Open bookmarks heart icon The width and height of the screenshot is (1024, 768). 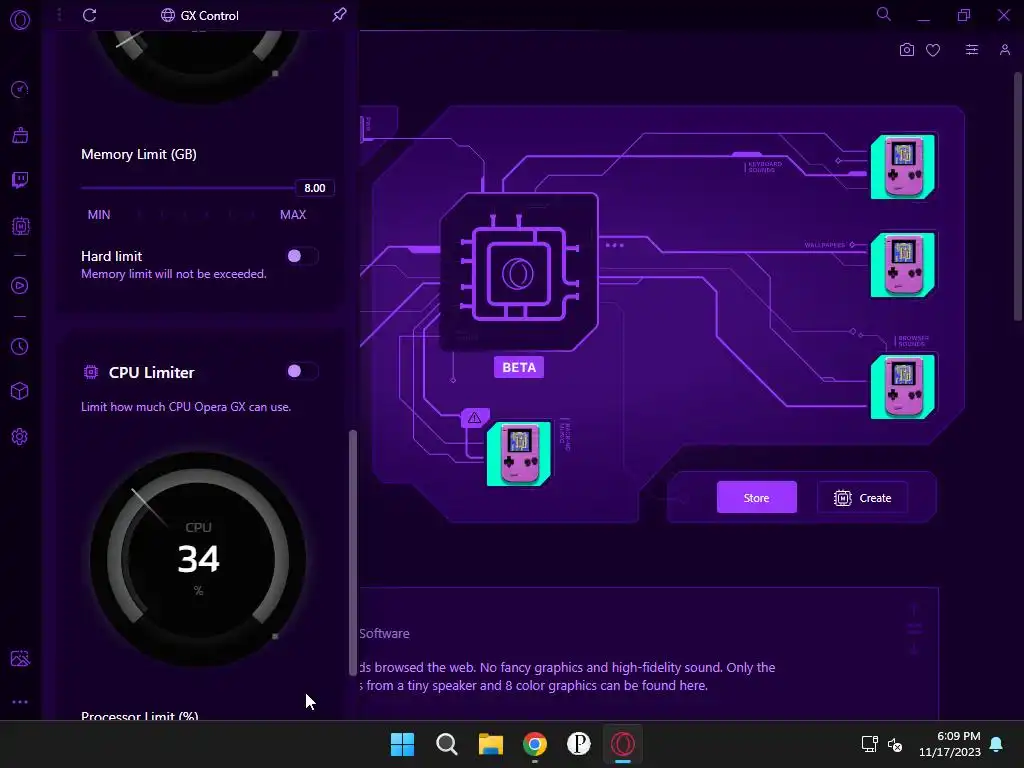(933, 50)
